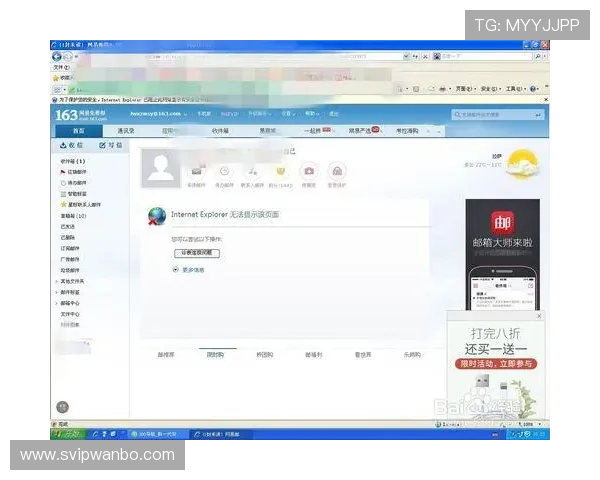Open the 工具(O) tools menu dropdown
Screen dimensions: 600x480
point(516,89)
